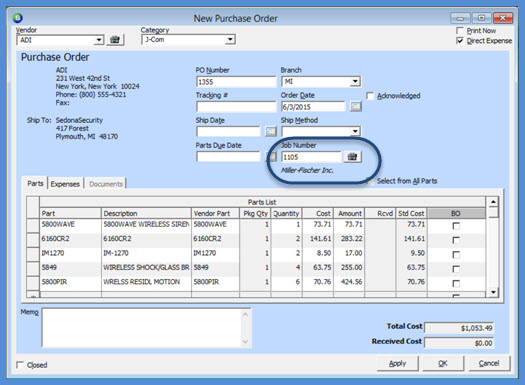
Task: Click the Parts Due Date input field
Action: (x=228, y=157)
